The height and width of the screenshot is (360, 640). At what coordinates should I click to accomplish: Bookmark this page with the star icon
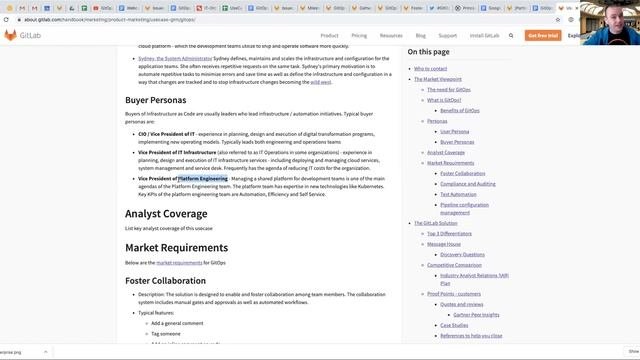point(558,20)
